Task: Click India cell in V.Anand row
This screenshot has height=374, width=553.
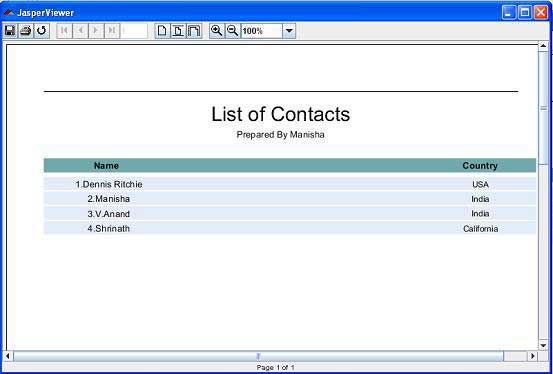Action: [480, 214]
